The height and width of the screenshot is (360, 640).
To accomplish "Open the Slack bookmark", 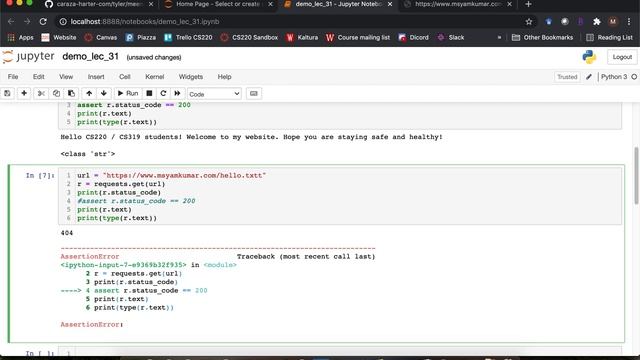I will (x=451, y=38).
